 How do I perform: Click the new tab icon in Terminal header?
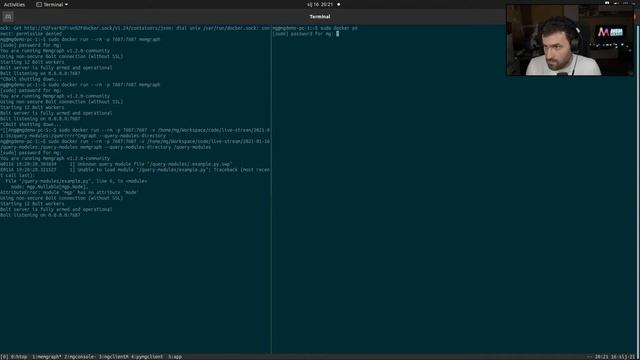[8, 17]
